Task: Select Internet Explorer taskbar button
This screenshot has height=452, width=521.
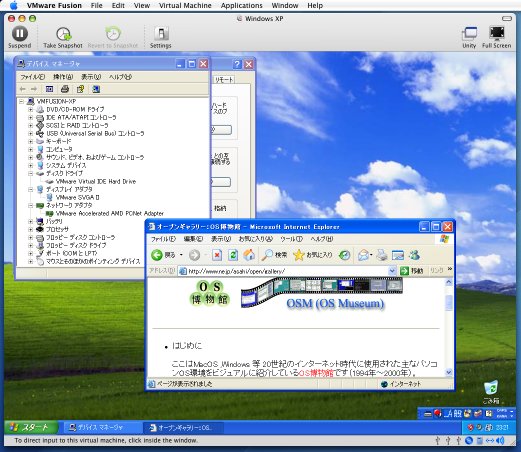Action: (x=183, y=427)
